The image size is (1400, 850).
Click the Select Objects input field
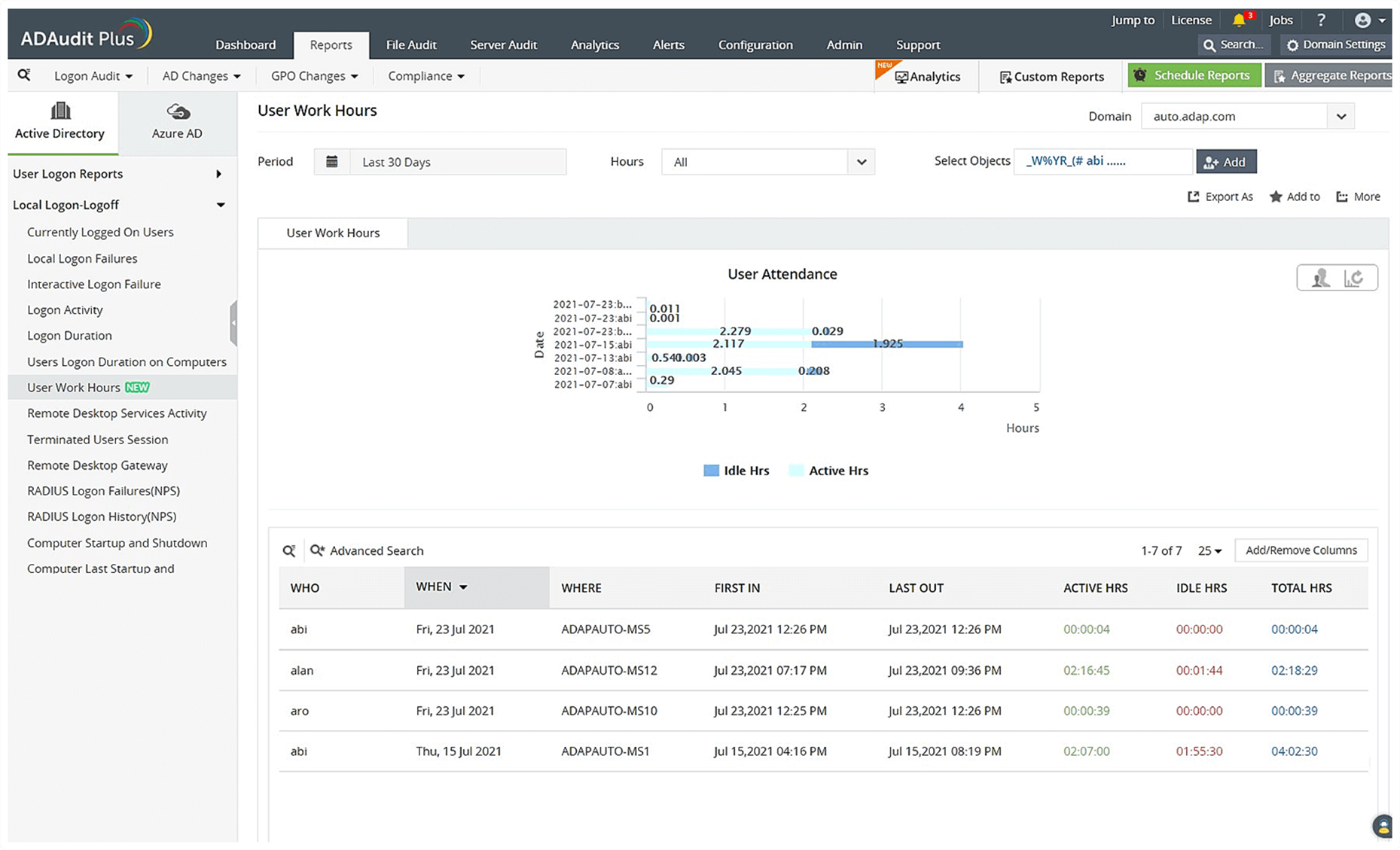(x=1103, y=161)
